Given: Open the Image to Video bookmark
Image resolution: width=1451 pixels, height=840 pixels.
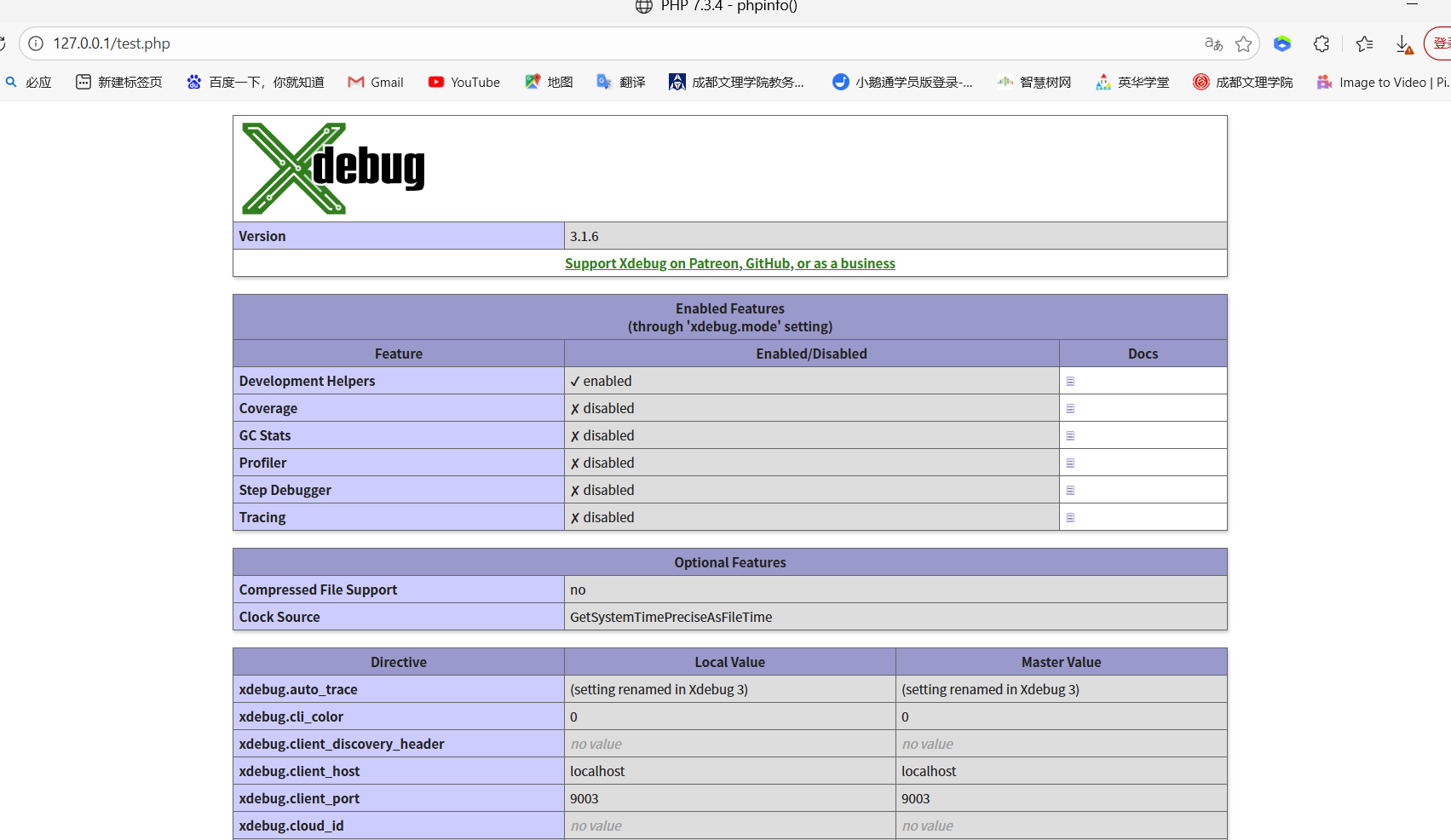Looking at the screenshot, I should [1383, 82].
